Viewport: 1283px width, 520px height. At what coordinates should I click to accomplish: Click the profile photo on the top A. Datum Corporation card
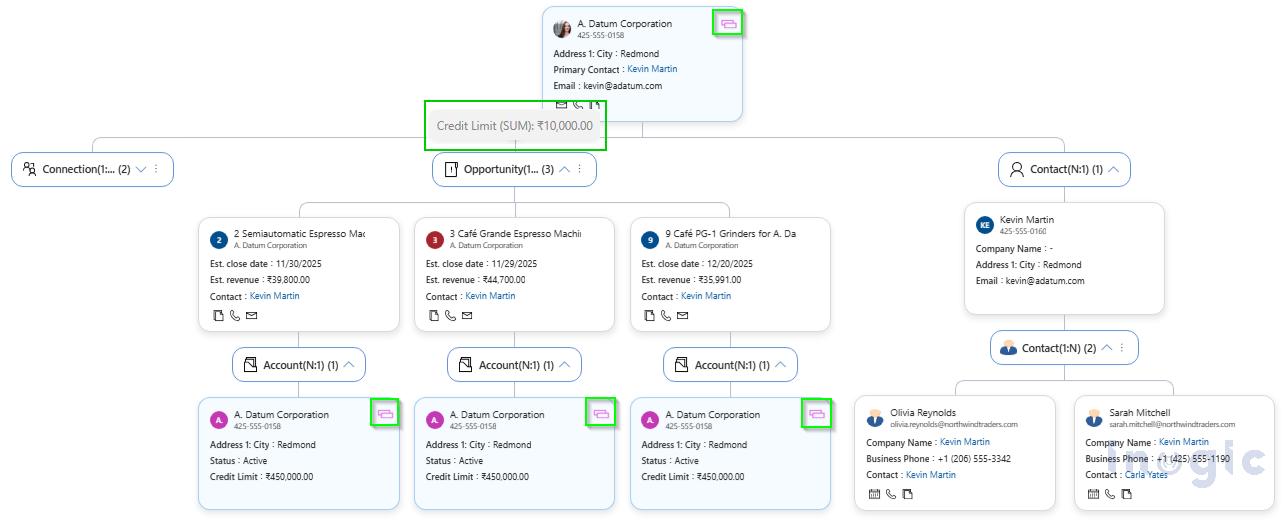point(562,29)
